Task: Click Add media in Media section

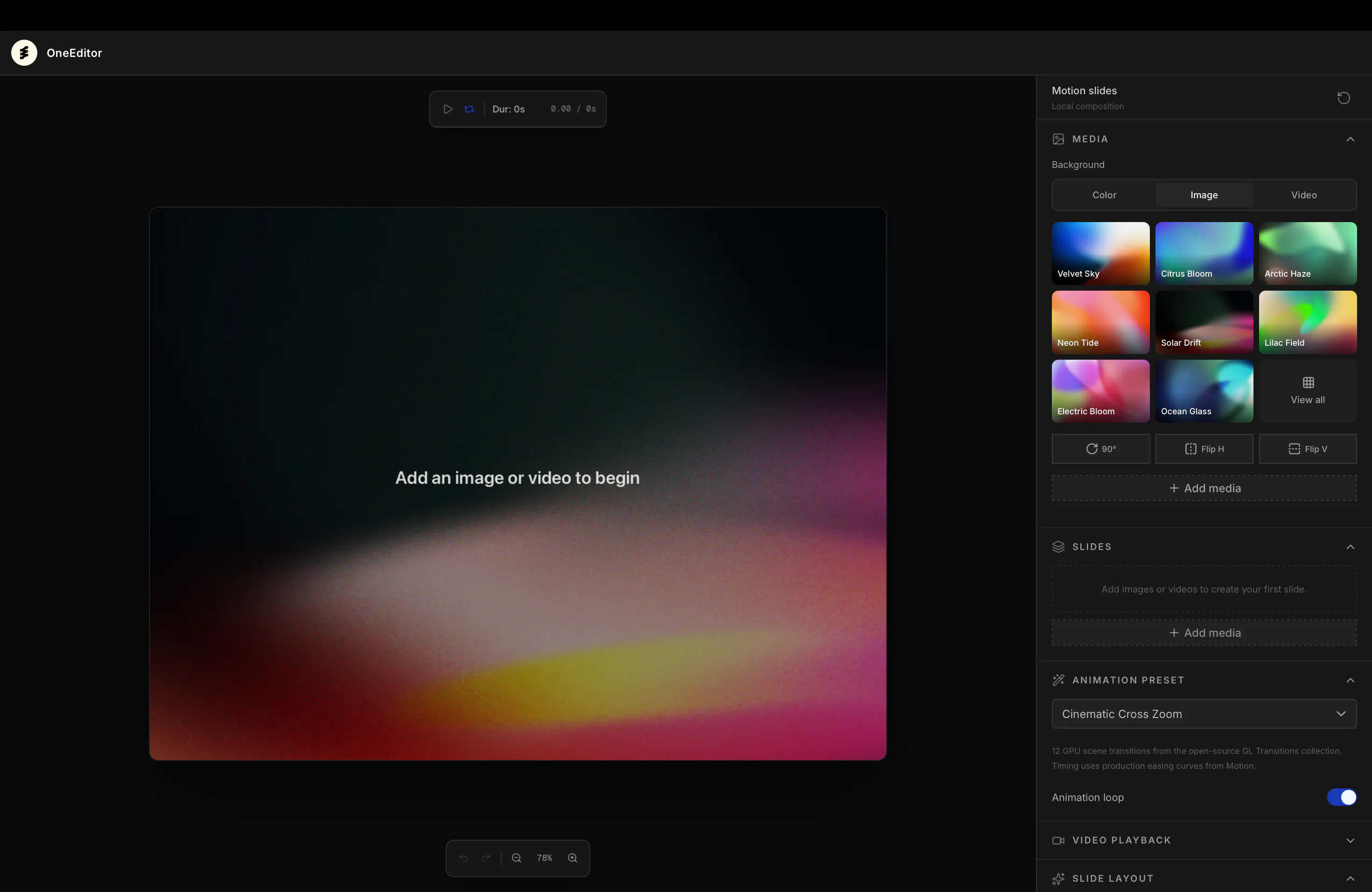Action: [1204, 488]
